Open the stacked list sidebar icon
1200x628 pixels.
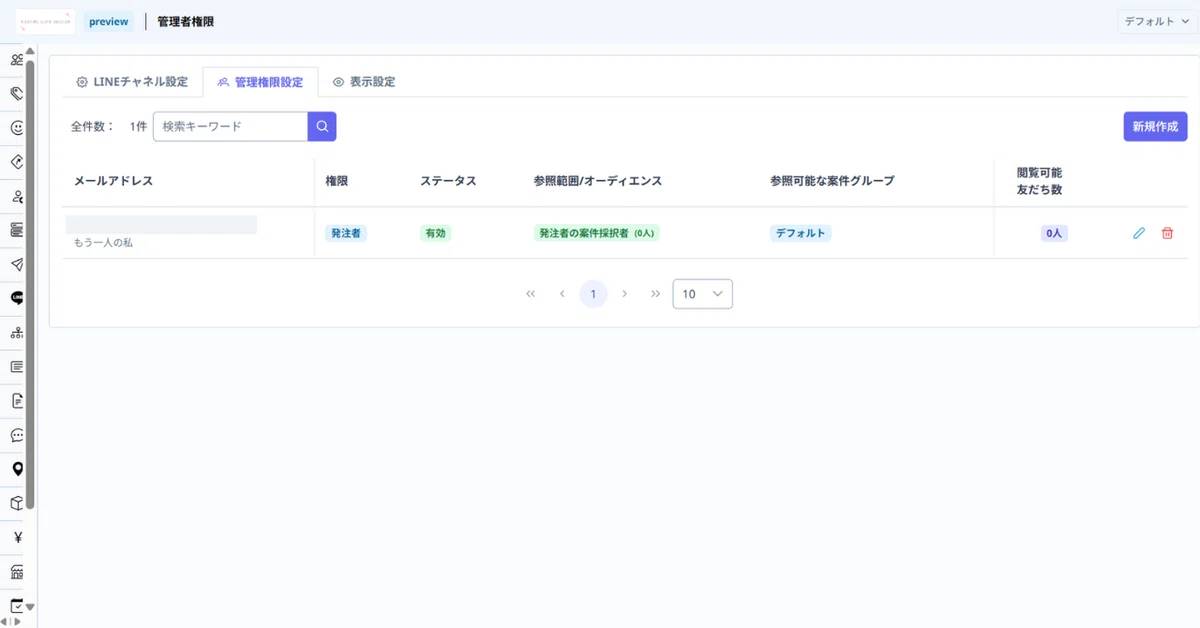pyautogui.click(x=17, y=230)
